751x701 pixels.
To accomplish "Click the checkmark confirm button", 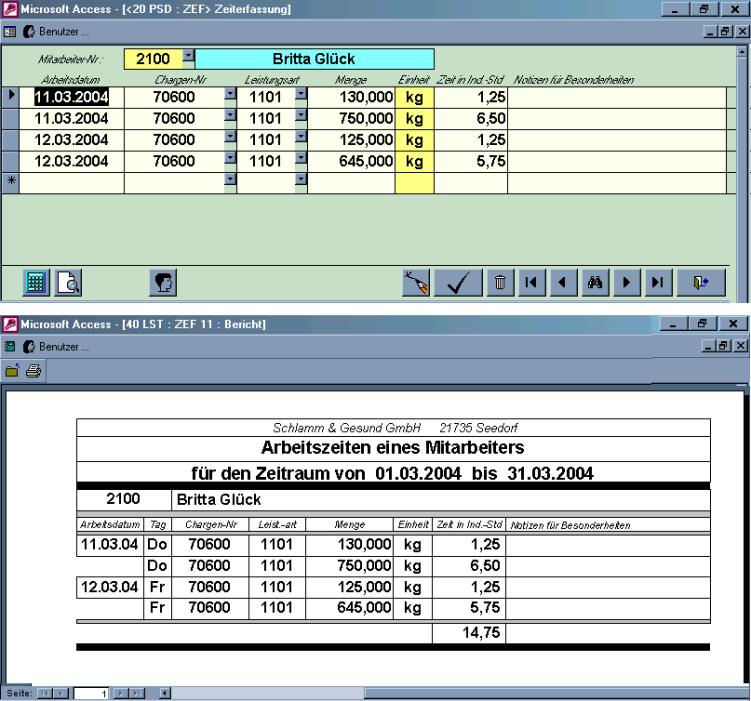I will [x=462, y=283].
